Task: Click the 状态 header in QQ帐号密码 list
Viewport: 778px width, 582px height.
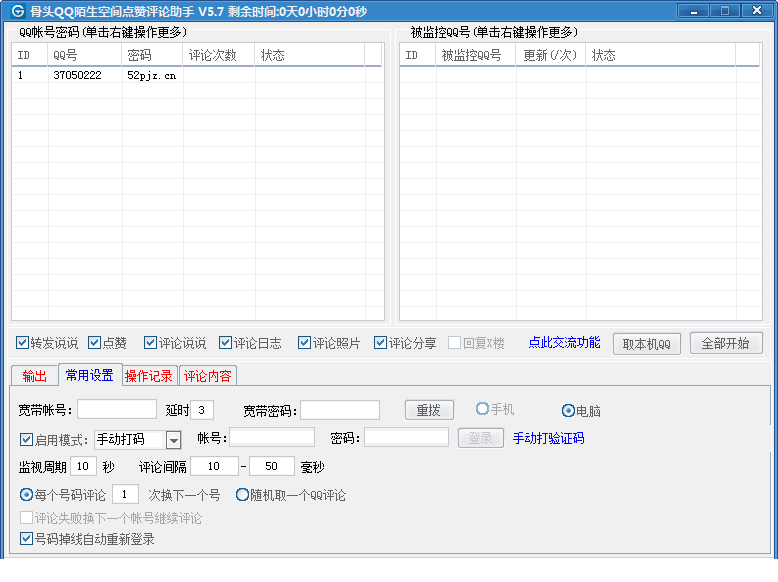Action: pyautogui.click(x=310, y=55)
